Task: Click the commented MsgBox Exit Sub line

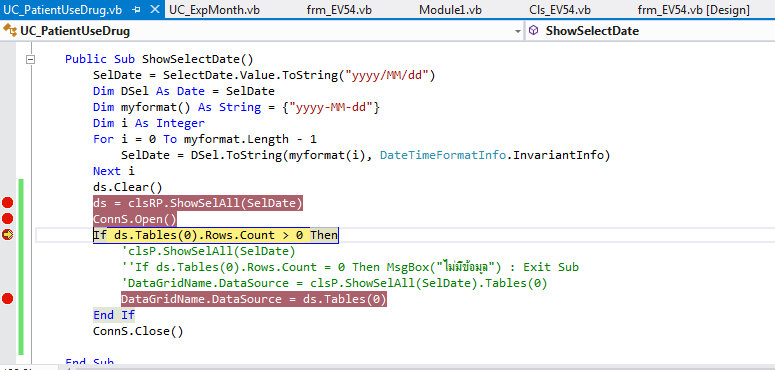Action: [x=350, y=267]
